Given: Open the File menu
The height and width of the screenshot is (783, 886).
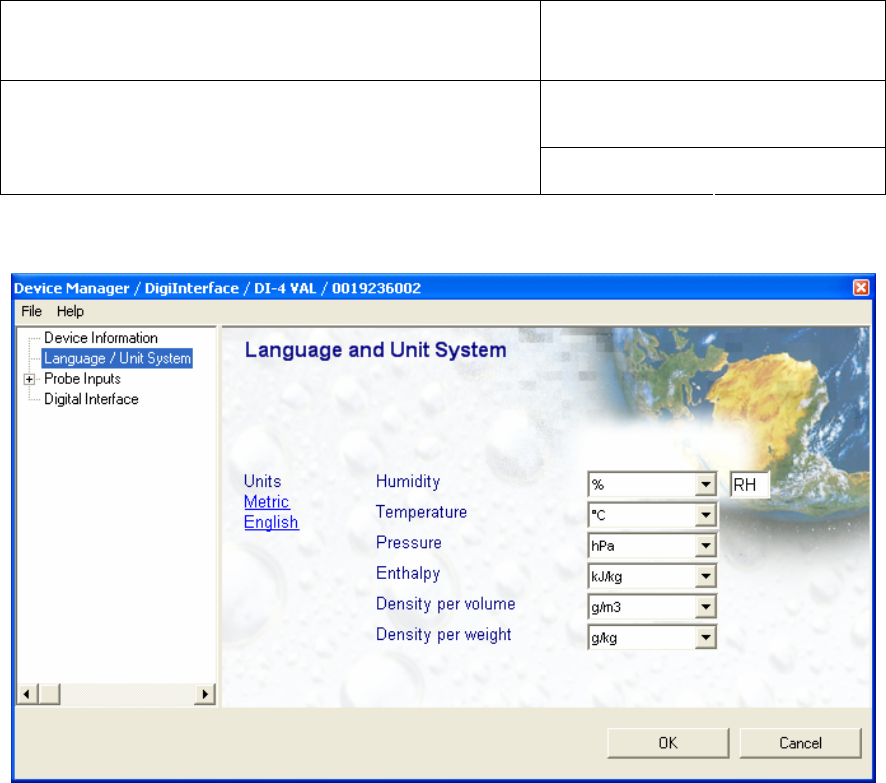Looking at the screenshot, I should pos(31,311).
